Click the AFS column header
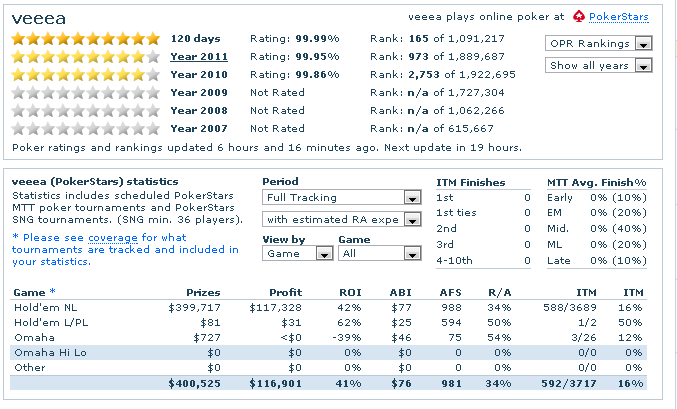 tap(451, 292)
